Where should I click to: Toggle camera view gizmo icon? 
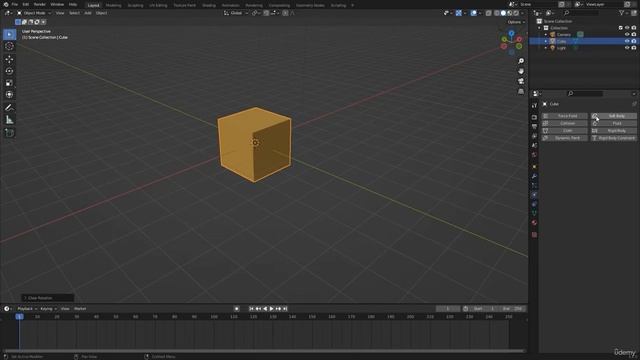coord(521,81)
